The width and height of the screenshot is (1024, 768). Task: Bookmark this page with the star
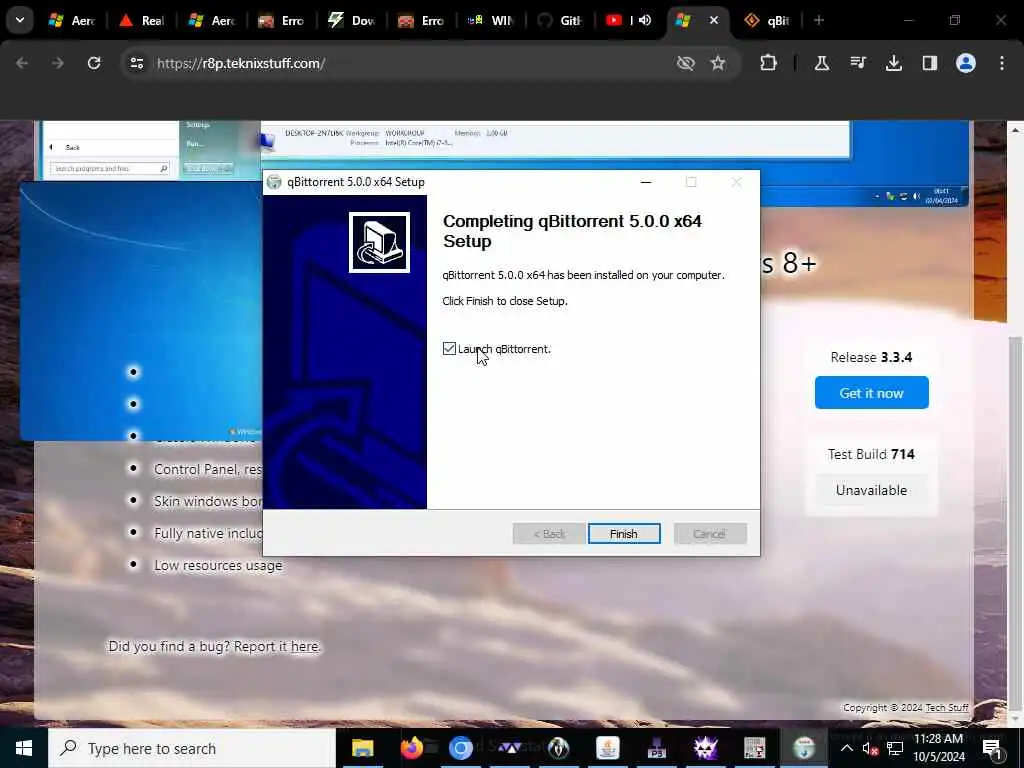pos(718,63)
